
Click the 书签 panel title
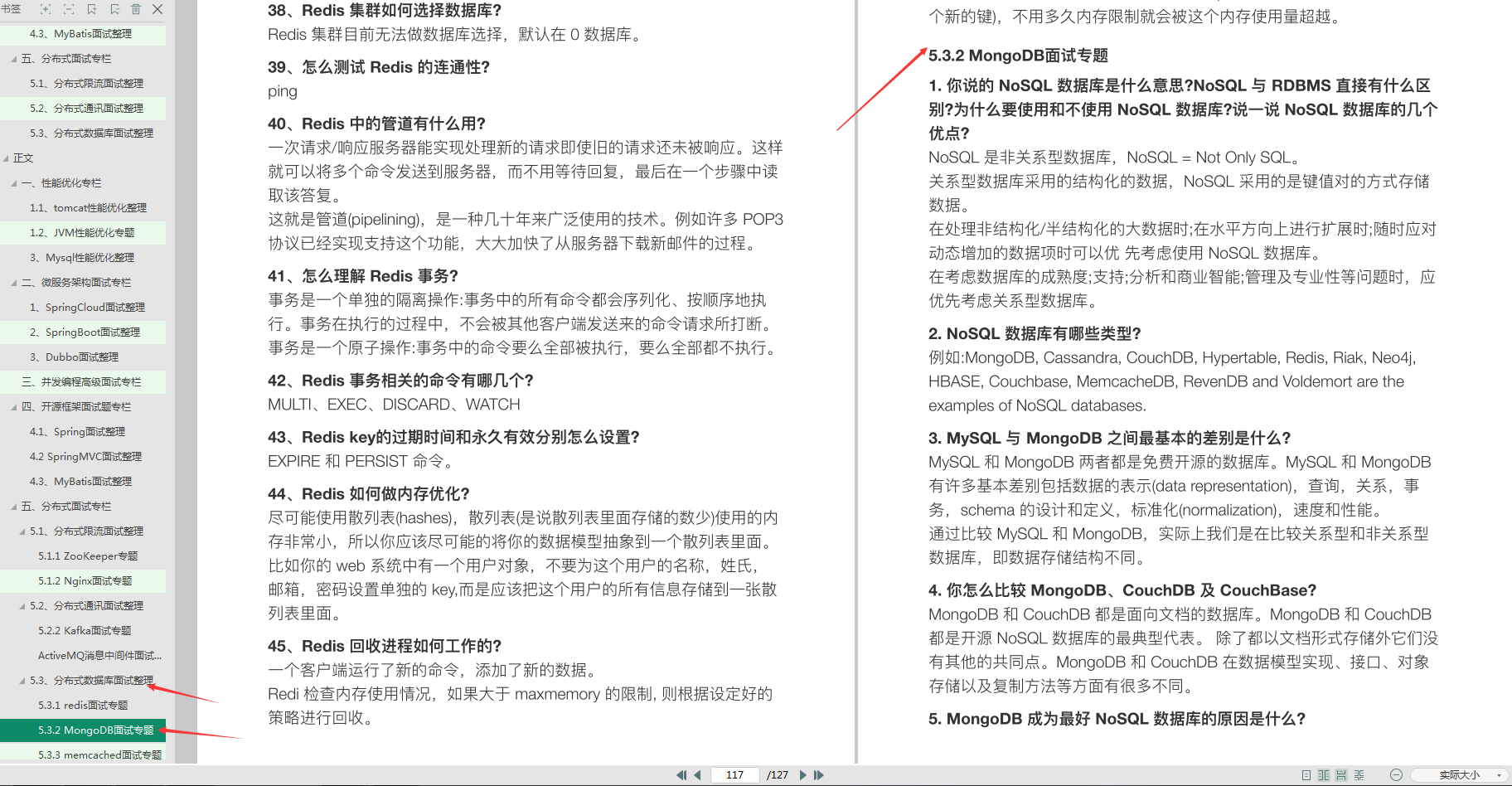point(11,9)
